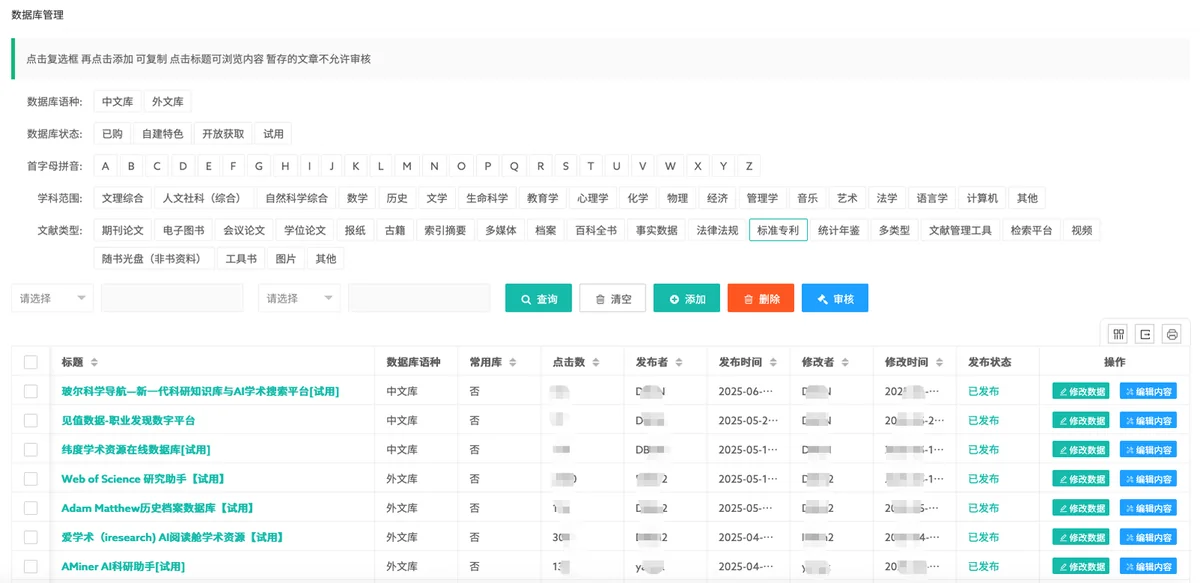The height and width of the screenshot is (583, 1200).
Task: Select 计算机 subject scope
Action: 981,198
